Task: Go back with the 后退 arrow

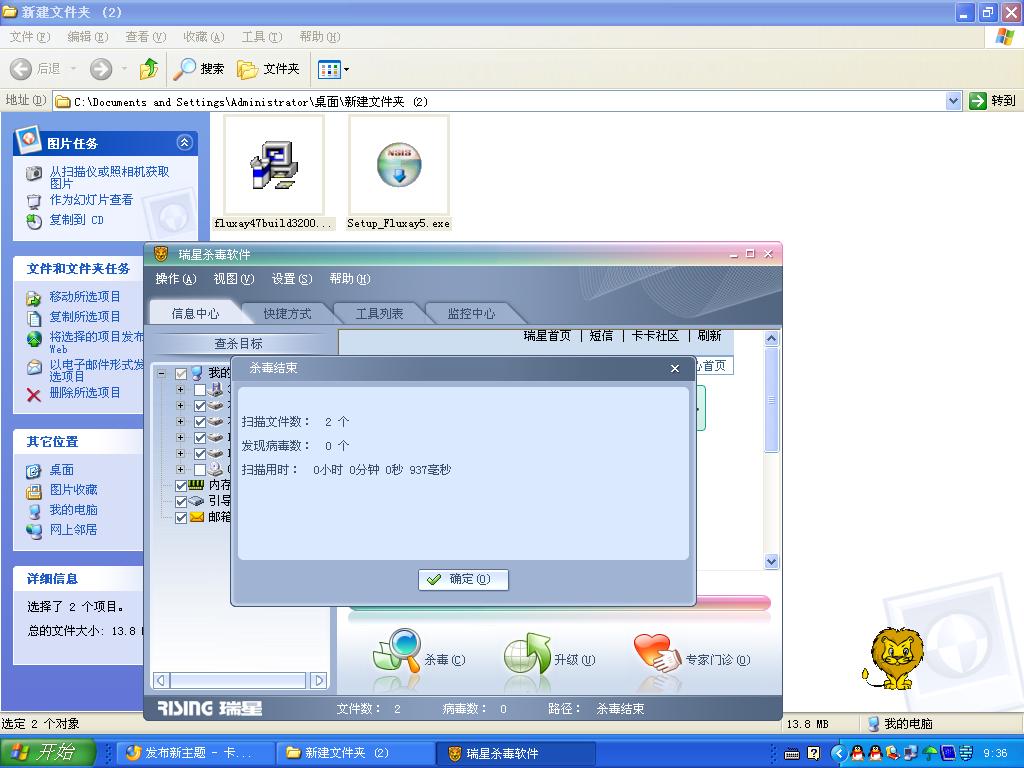Action: coord(20,69)
